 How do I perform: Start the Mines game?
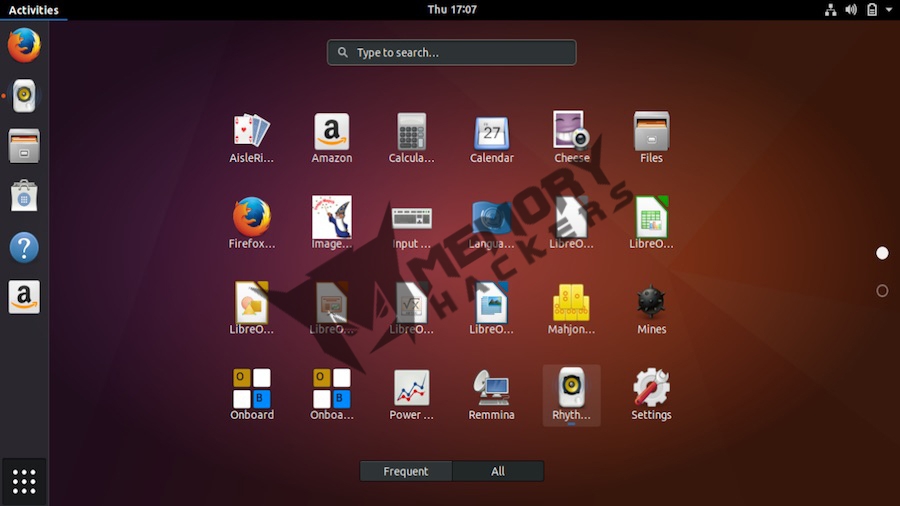[x=651, y=309]
